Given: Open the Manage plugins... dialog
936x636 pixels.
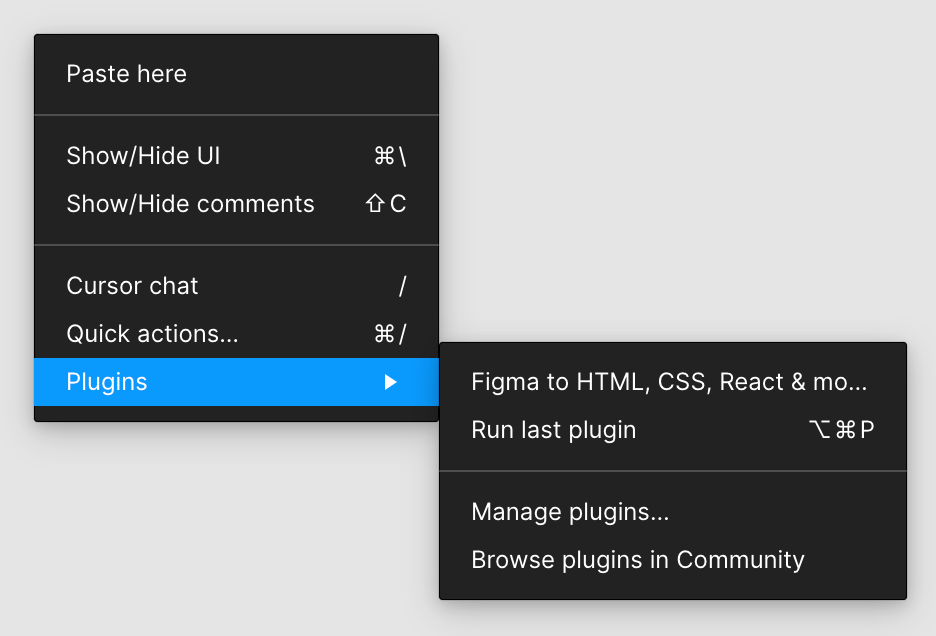Looking at the screenshot, I should coord(673,512).
